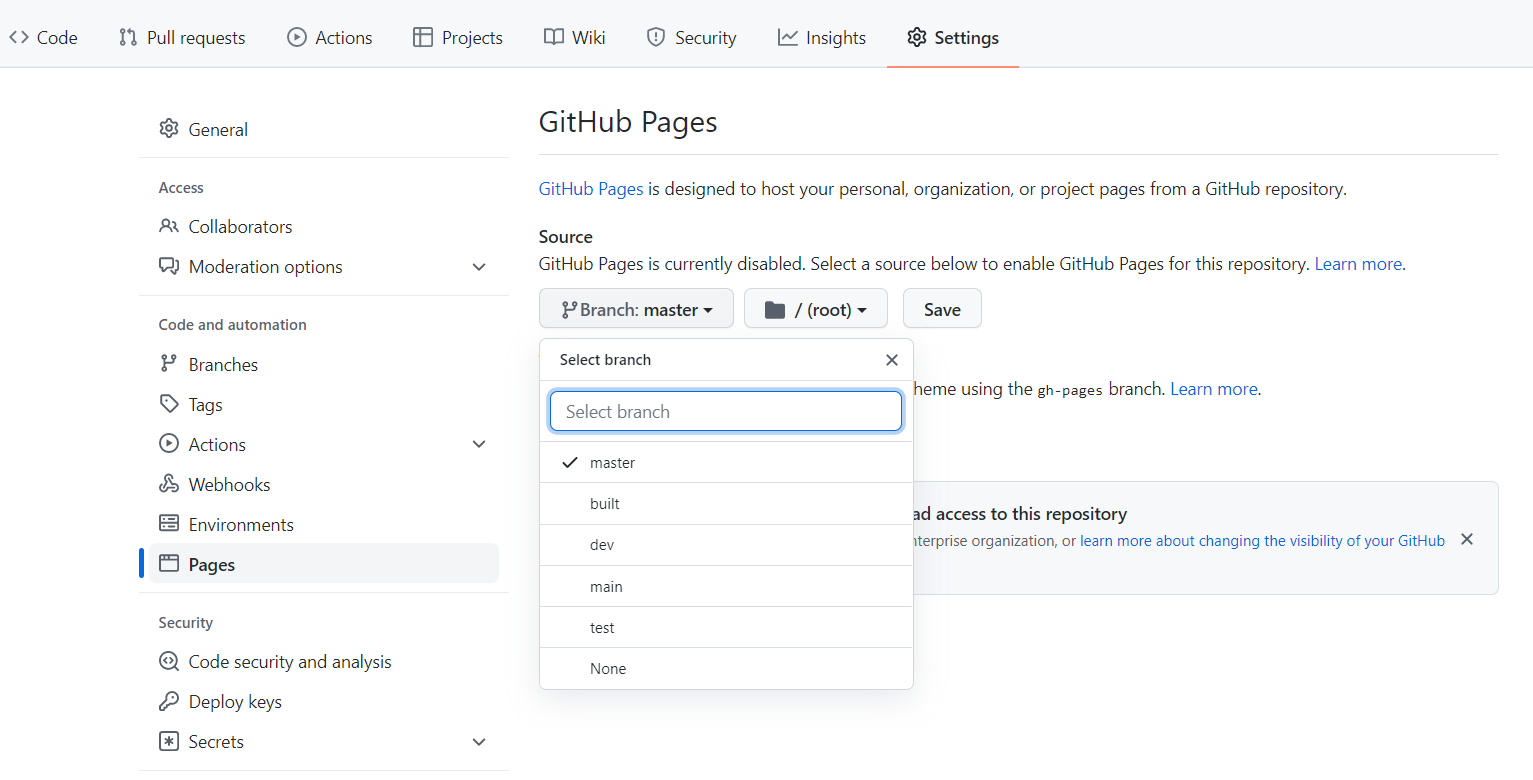Open link about changing visibility
This screenshot has height=780, width=1533.
[x=1262, y=540]
